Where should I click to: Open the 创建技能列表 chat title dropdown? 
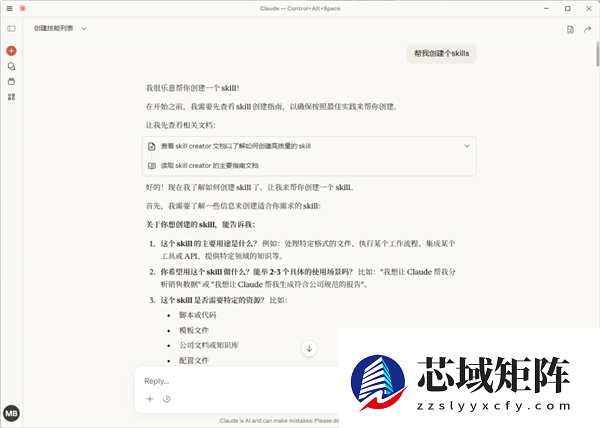point(60,28)
